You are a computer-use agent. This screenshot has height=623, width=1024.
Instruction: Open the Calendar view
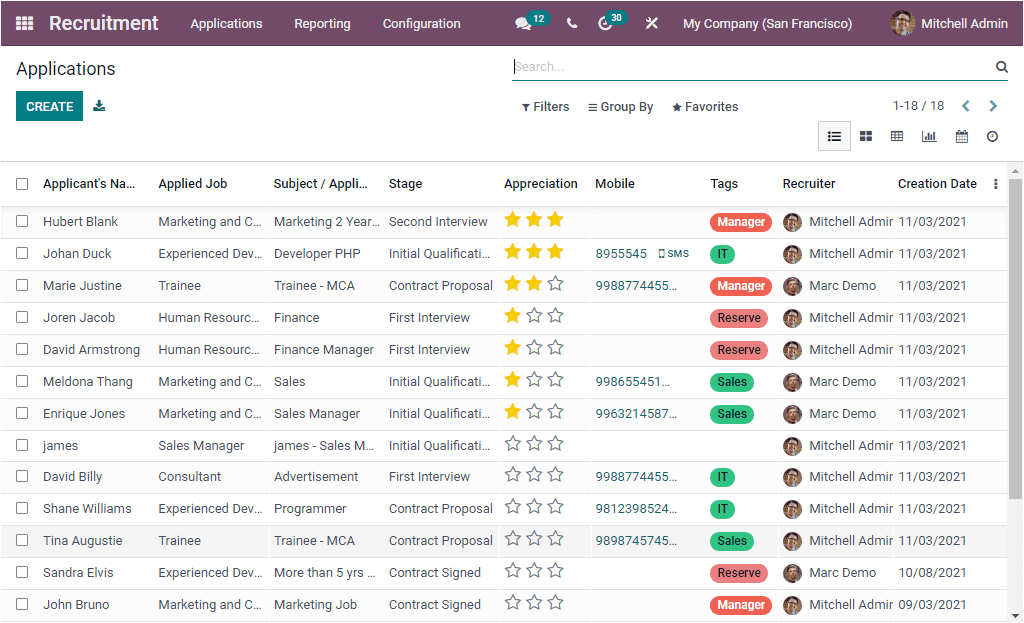(960, 136)
